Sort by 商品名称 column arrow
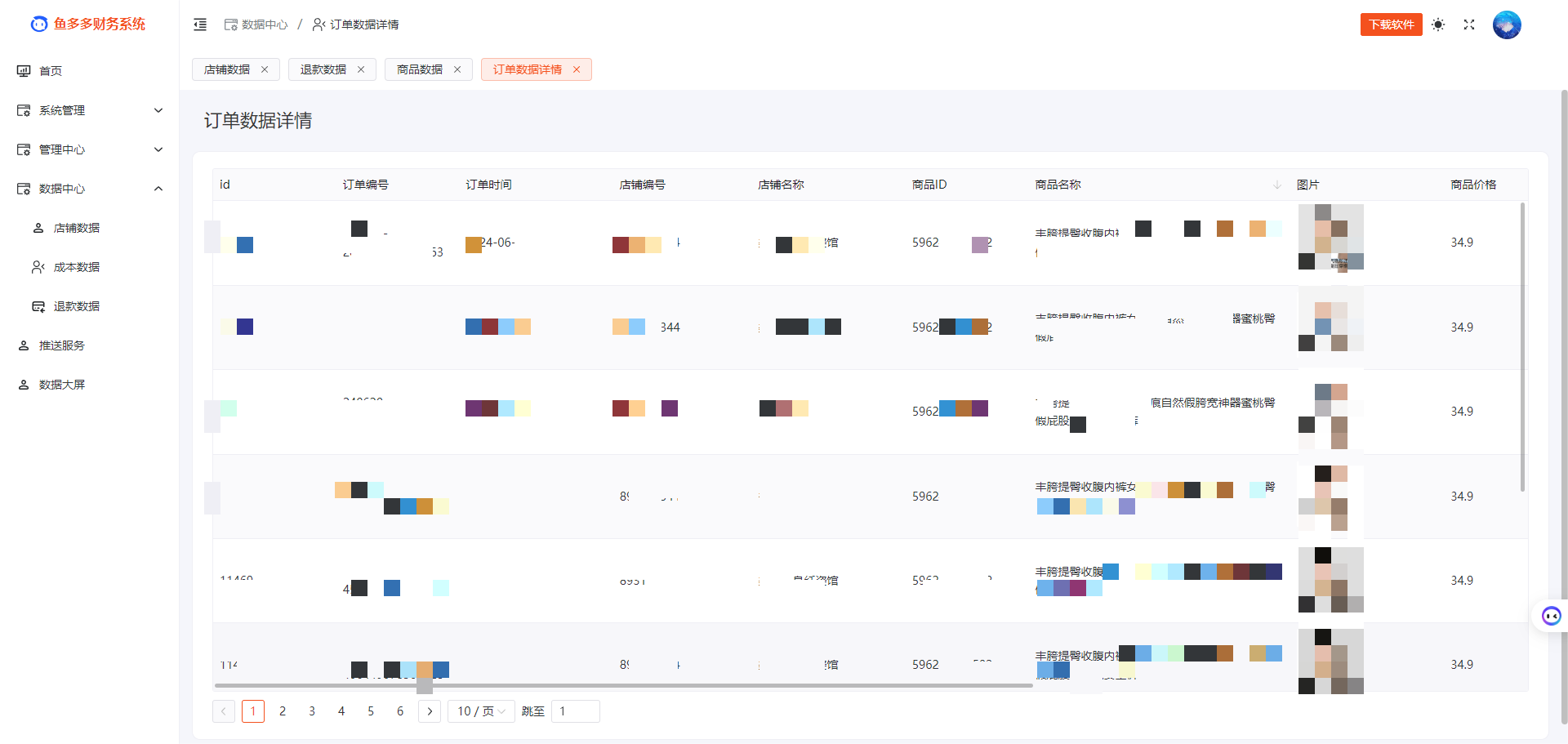Image resolution: width=1568 pixels, height=744 pixels. click(1276, 185)
